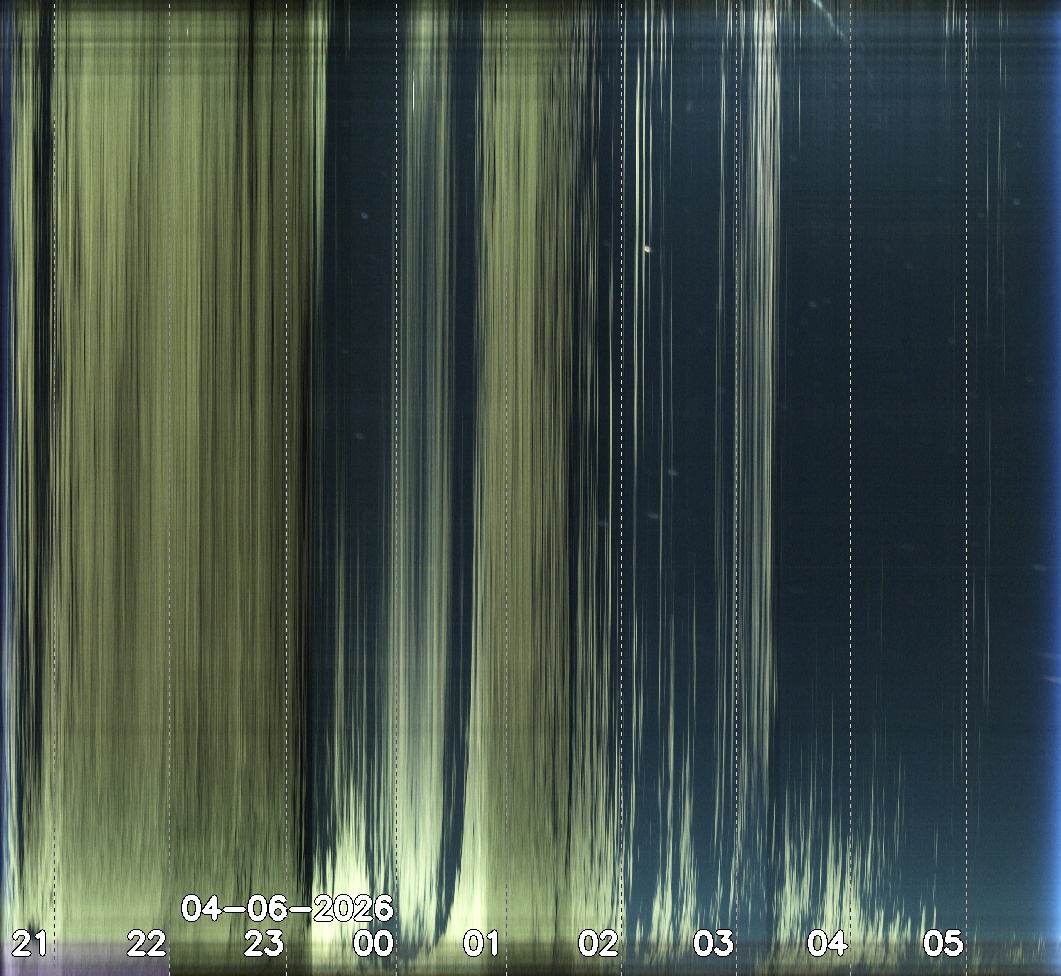
Task: Click the 01 hour label
Action: [x=480, y=943]
